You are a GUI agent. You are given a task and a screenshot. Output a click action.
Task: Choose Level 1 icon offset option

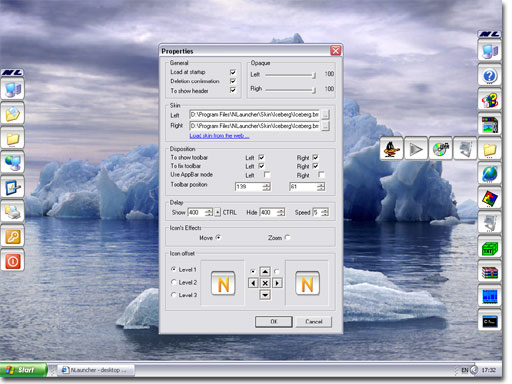[173, 269]
